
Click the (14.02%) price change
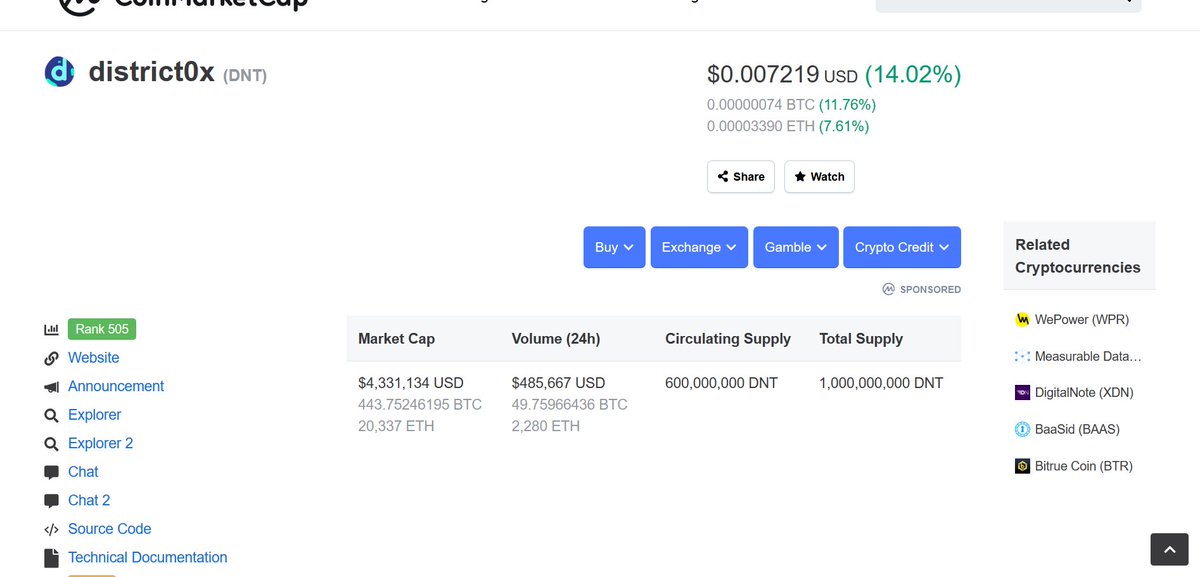(x=913, y=75)
